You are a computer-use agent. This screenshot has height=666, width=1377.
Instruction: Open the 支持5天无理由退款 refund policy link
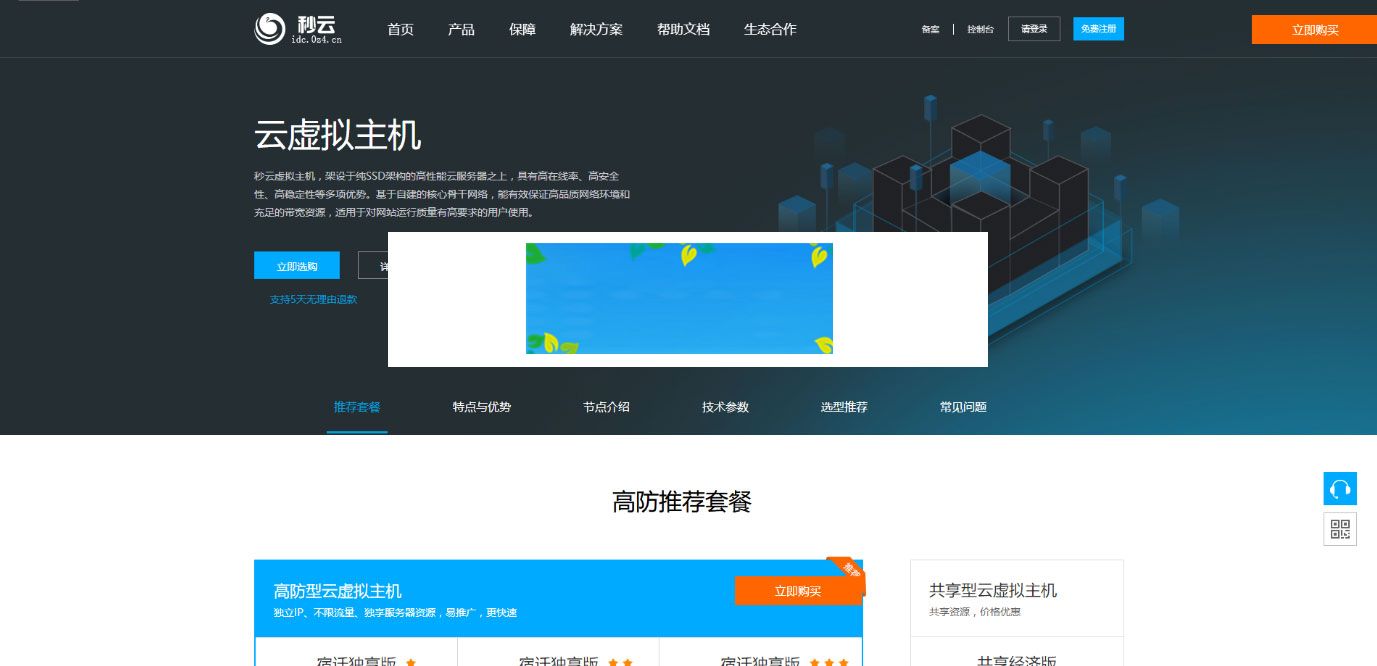314,298
